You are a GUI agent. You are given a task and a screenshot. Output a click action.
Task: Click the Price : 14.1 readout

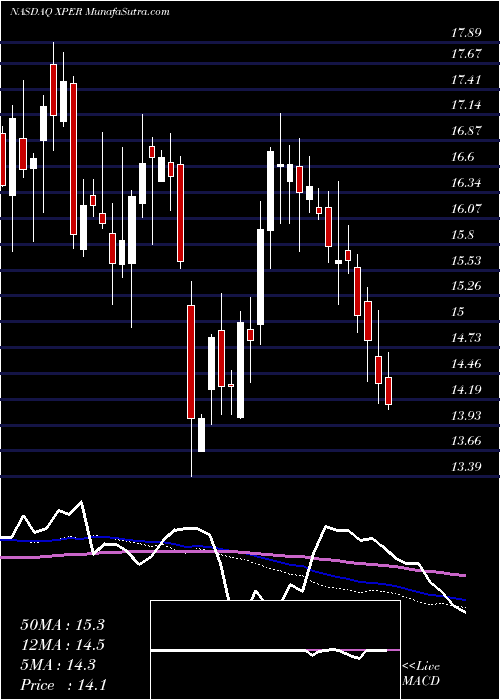63,685
